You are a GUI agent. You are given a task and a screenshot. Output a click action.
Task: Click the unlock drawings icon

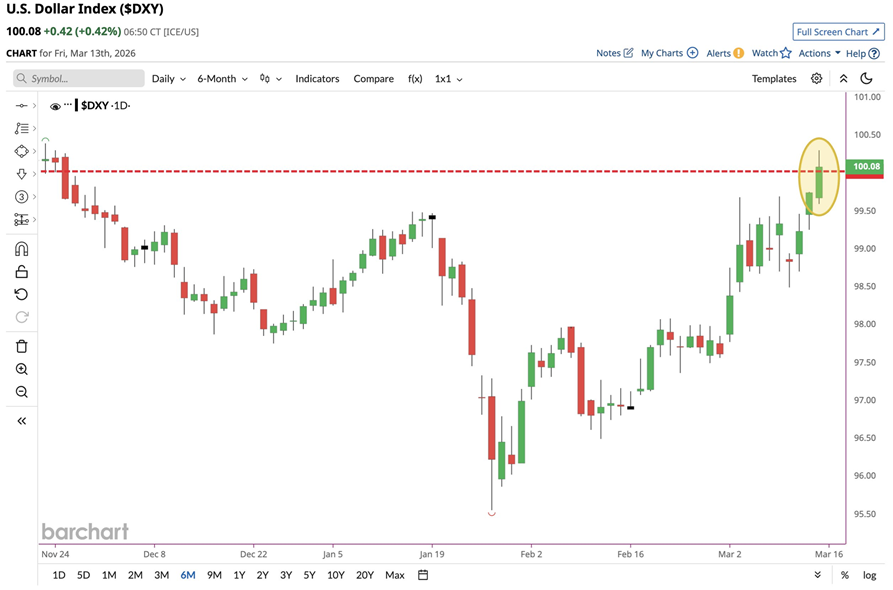[x=21, y=271]
